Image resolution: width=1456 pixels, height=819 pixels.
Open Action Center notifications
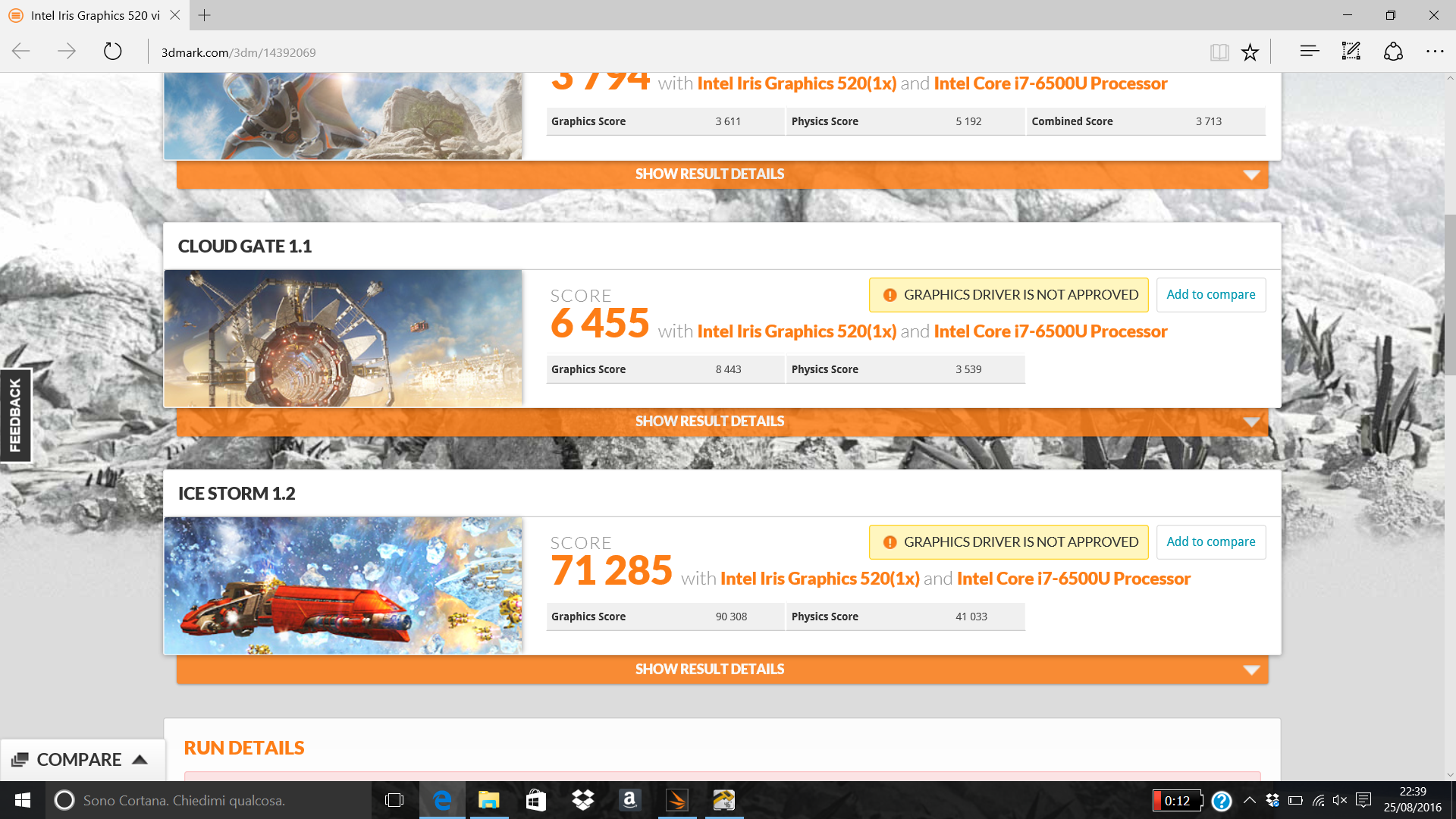click(1363, 800)
